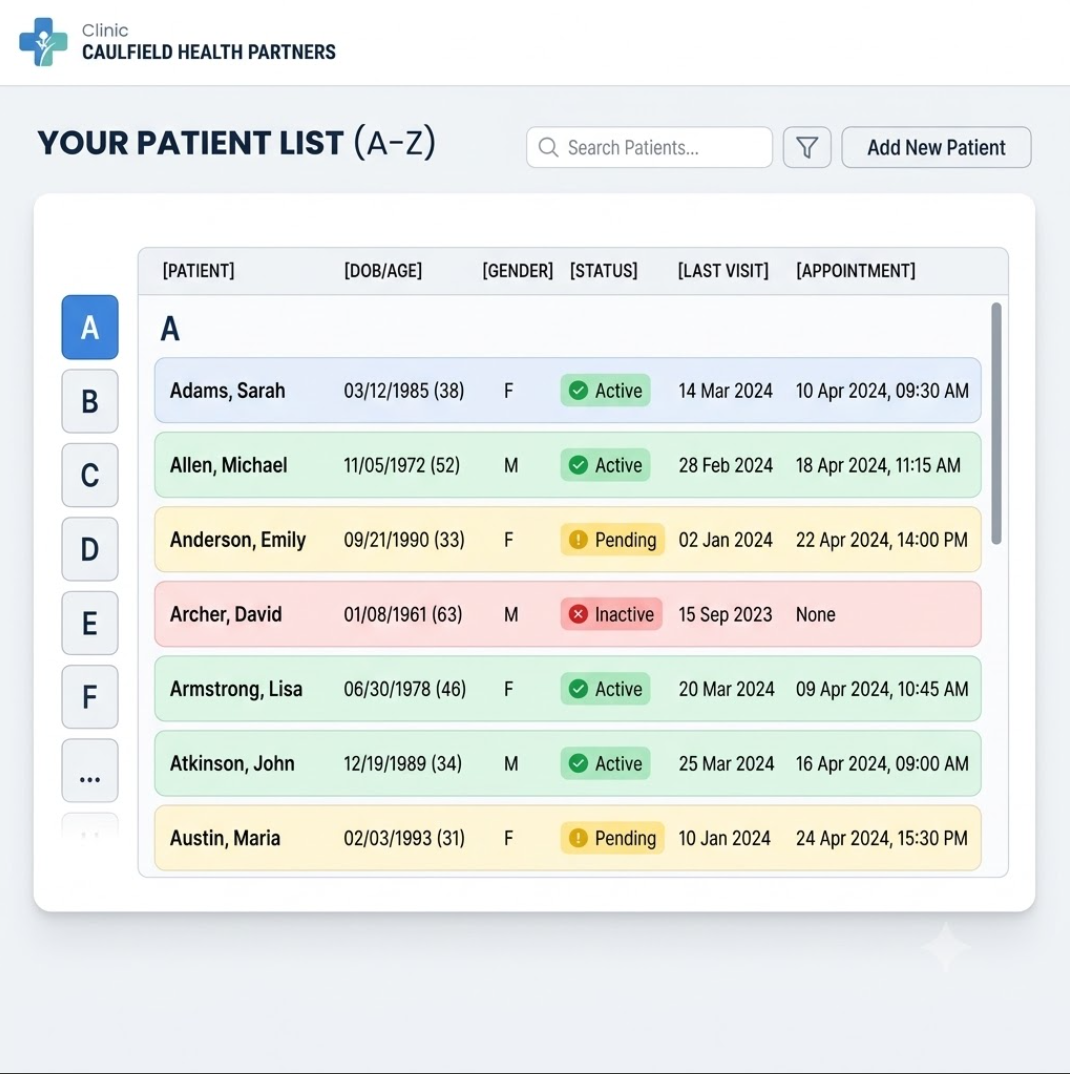Click date of birth 01/08/1961 (63)
This screenshot has height=1074, width=1070.
tap(403, 615)
